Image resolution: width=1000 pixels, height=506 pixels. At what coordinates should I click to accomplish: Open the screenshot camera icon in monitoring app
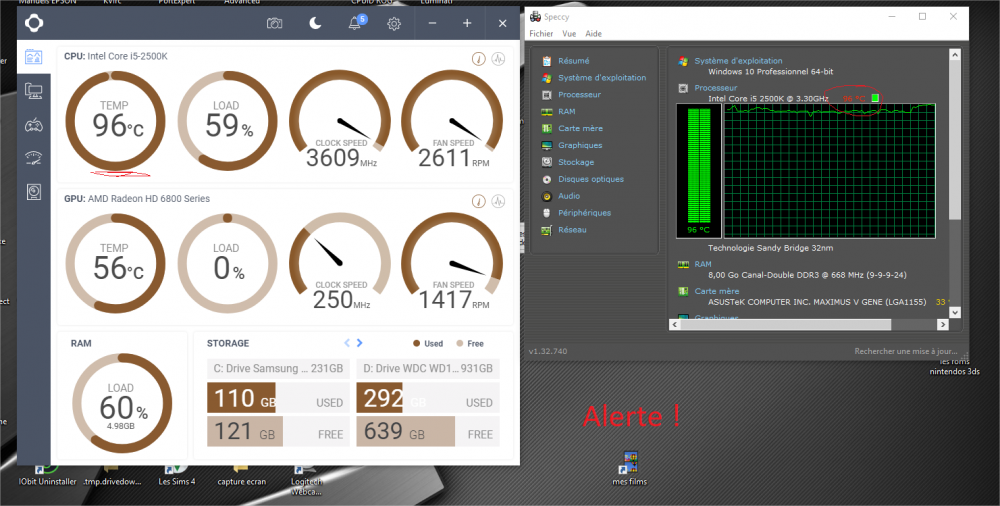pos(274,24)
